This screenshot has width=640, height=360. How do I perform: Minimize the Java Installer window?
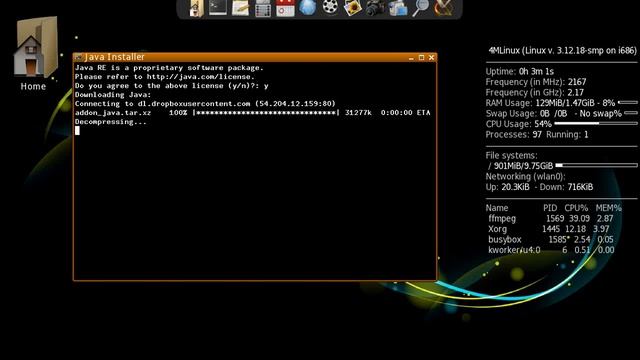411,58
